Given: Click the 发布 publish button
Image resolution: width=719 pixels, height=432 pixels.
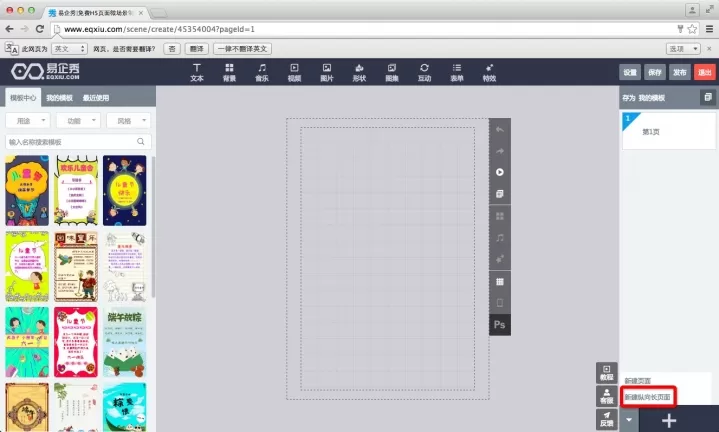Looking at the screenshot, I should coord(680,72).
